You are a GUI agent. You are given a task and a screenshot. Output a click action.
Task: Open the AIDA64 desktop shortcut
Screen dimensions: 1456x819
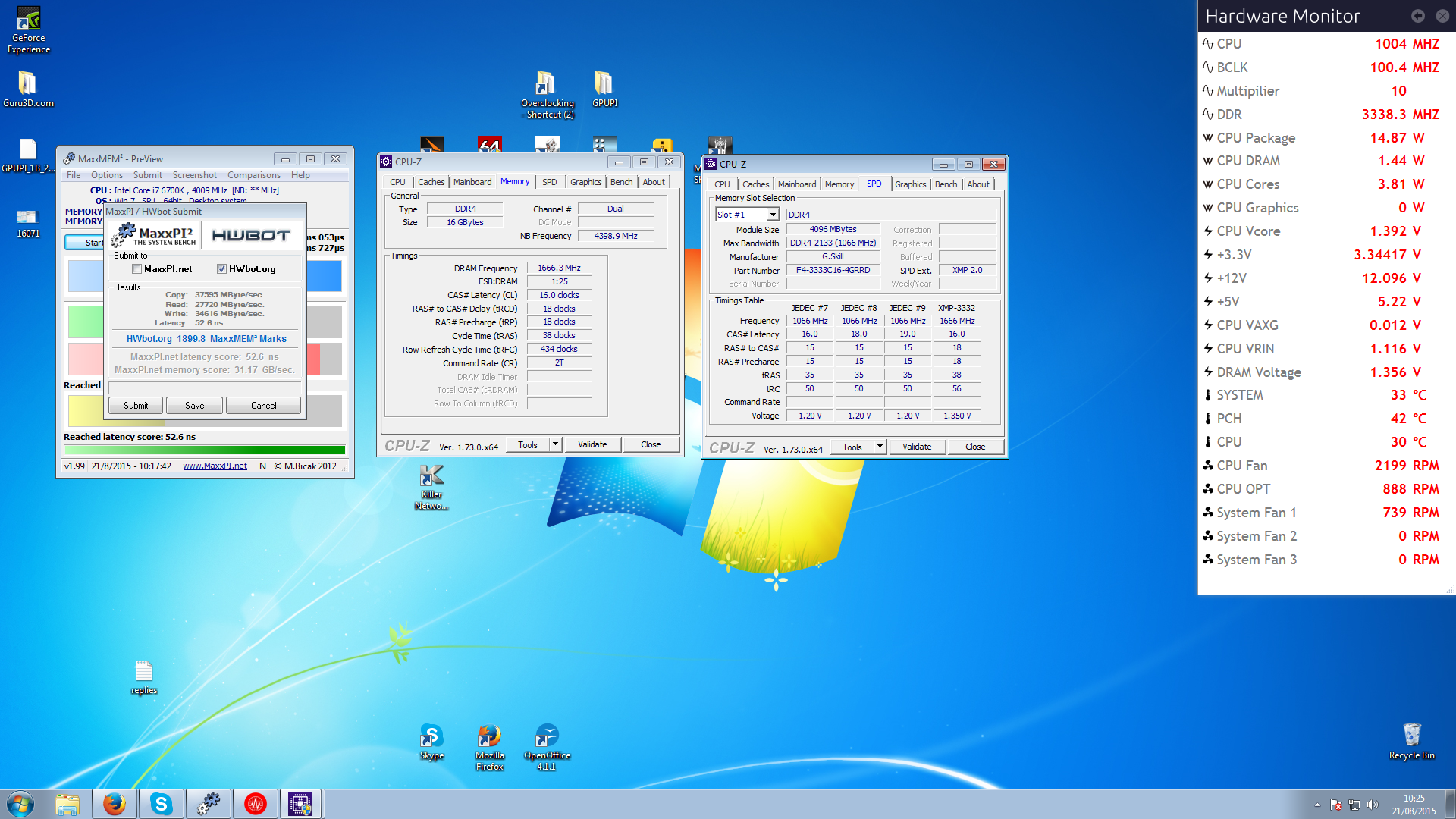coord(490,144)
